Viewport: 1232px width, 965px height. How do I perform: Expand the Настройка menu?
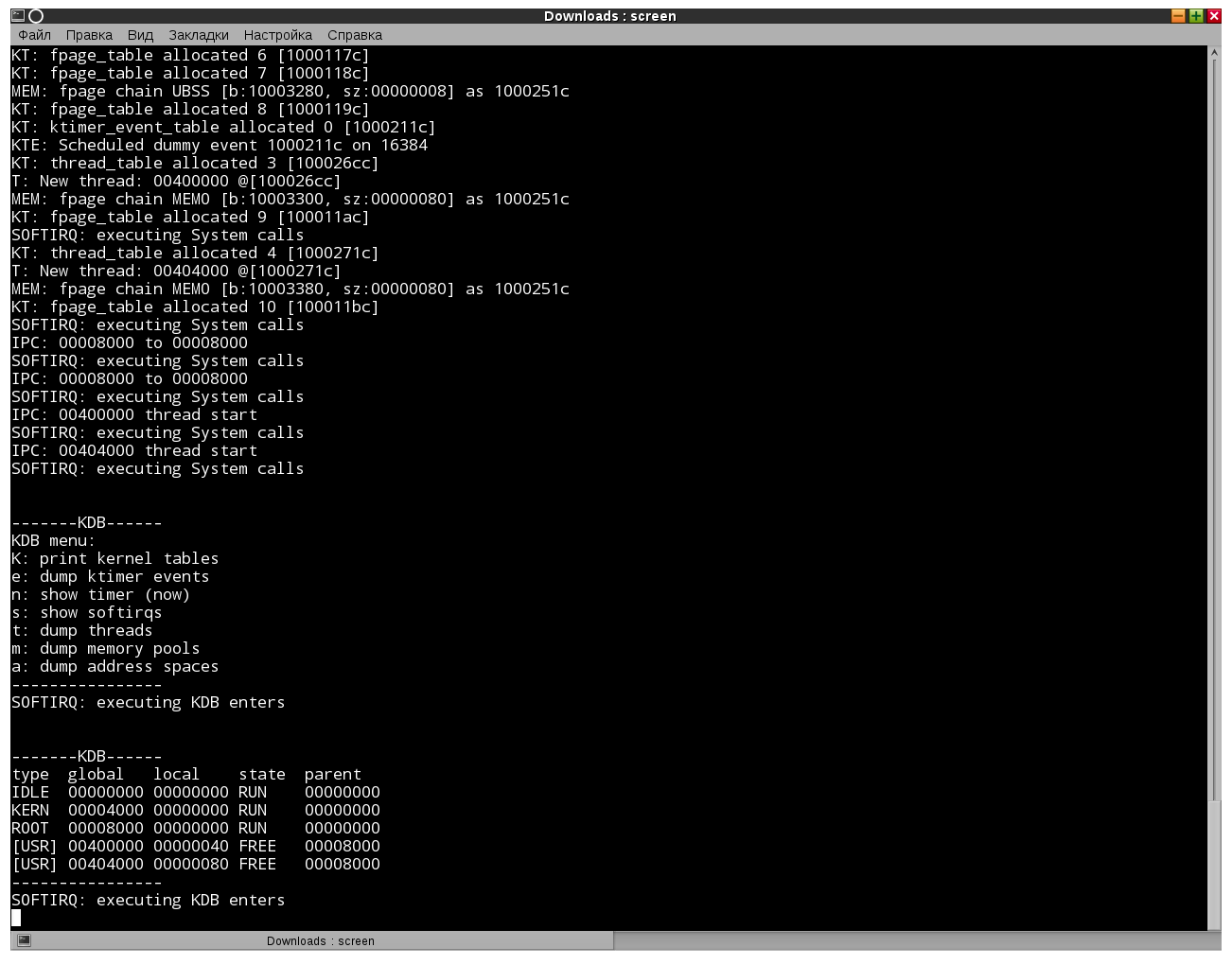(x=277, y=35)
